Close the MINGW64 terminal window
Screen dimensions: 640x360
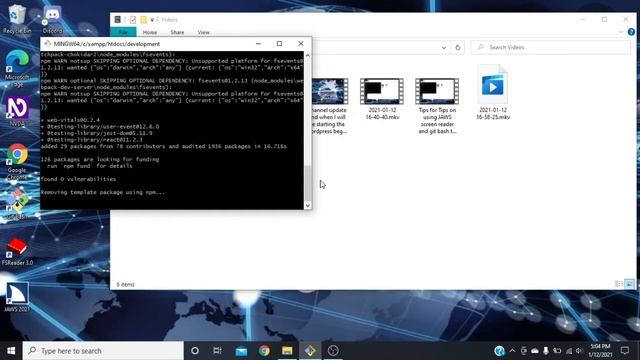coord(301,44)
